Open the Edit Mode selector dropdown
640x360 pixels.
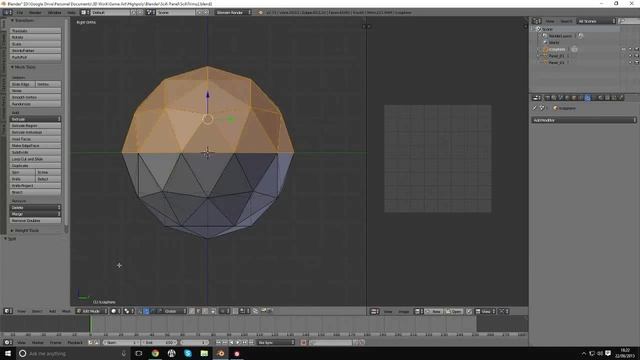(92, 311)
